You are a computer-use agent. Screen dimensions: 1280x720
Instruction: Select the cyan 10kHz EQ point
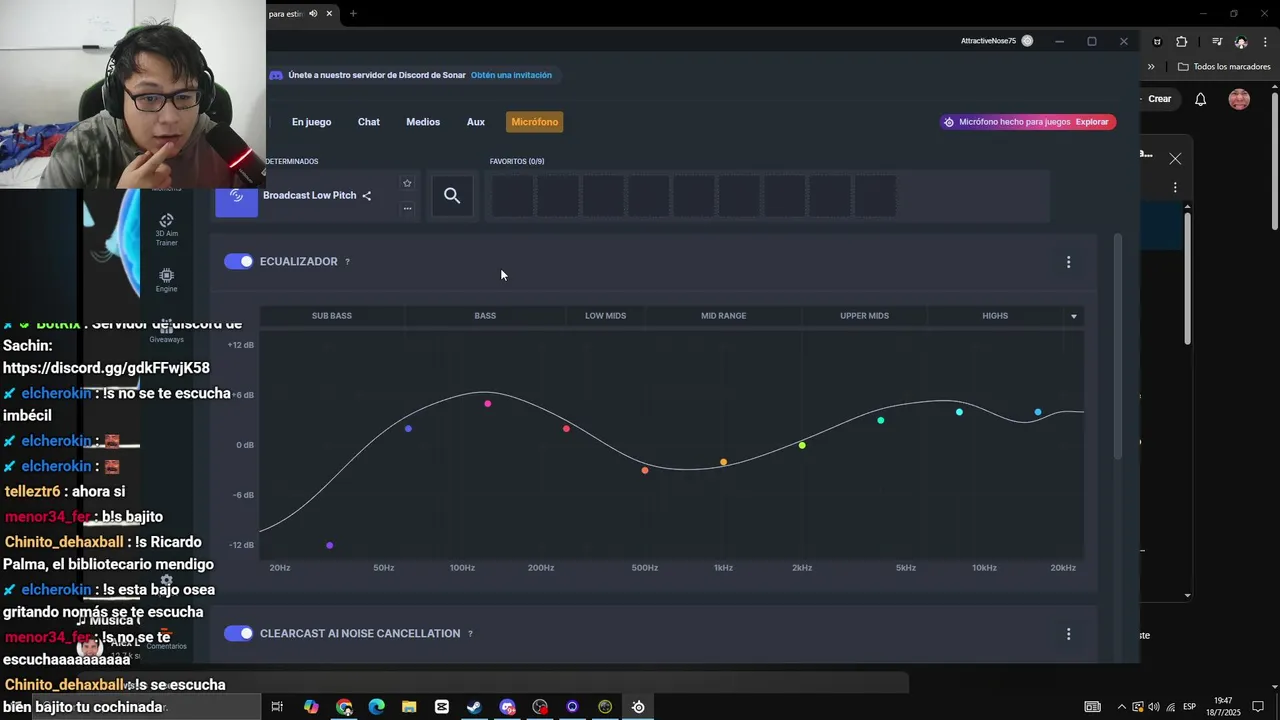pyautogui.click(x=959, y=412)
